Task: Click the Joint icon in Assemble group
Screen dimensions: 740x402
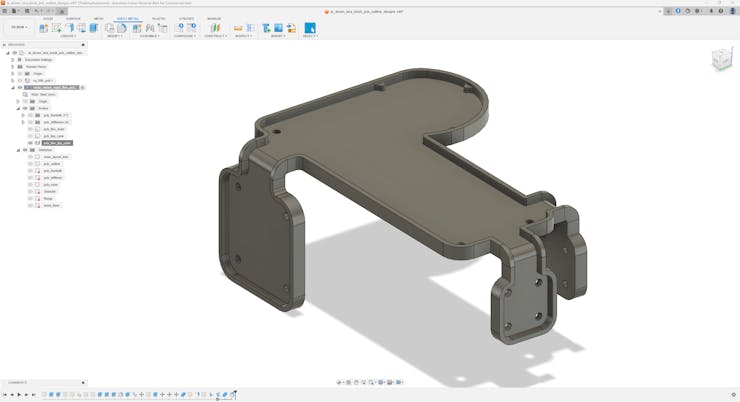Action: point(150,28)
